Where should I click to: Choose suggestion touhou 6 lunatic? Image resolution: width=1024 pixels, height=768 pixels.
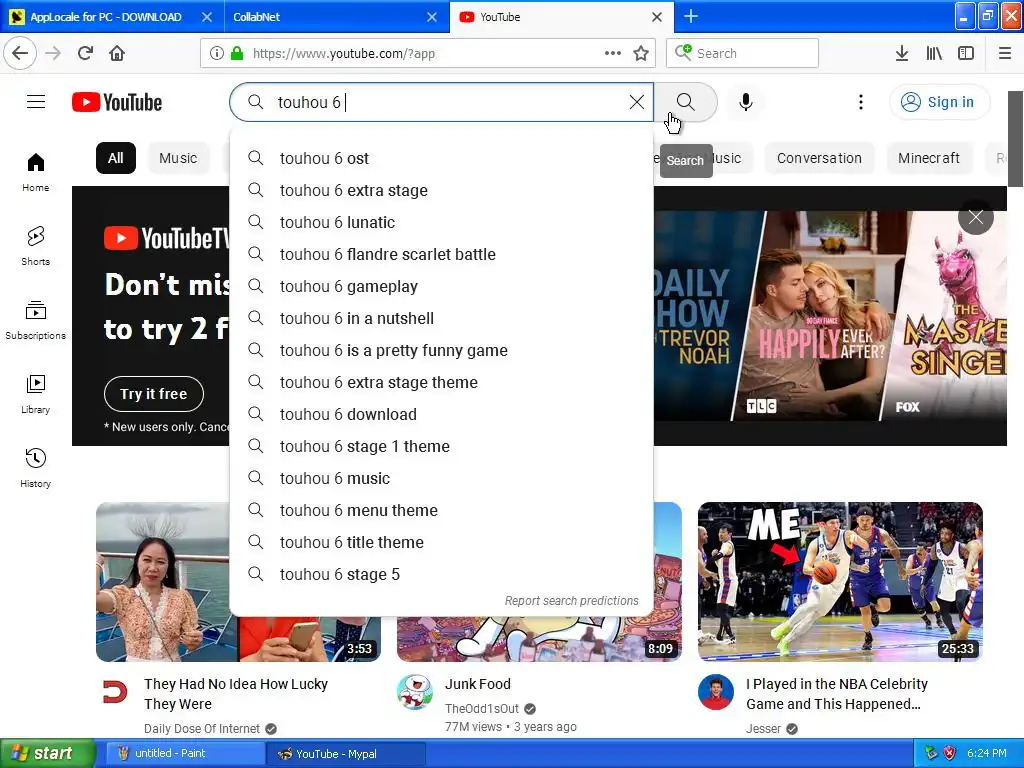pyautogui.click(x=441, y=223)
